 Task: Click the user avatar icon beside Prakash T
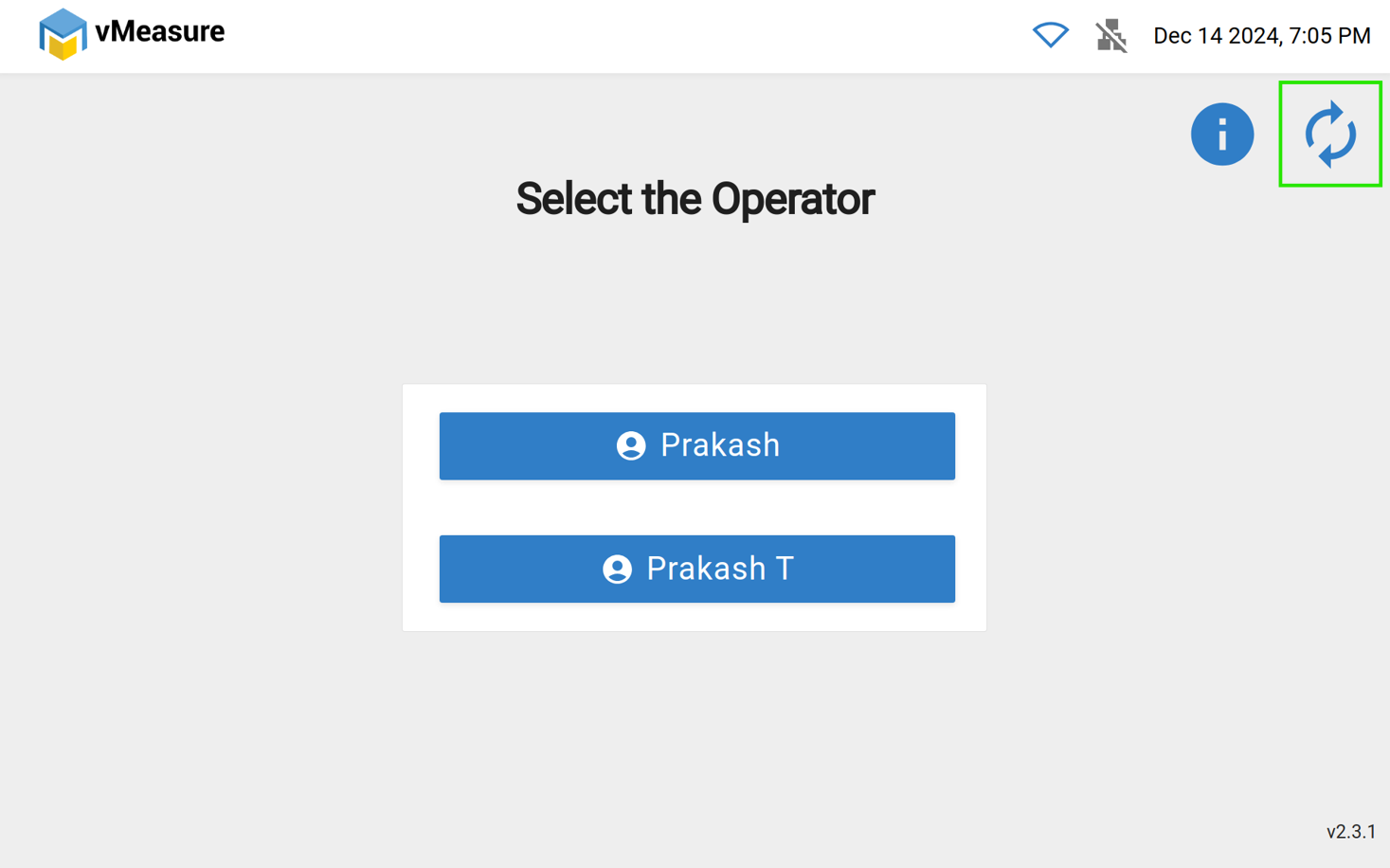tap(618, 569)
